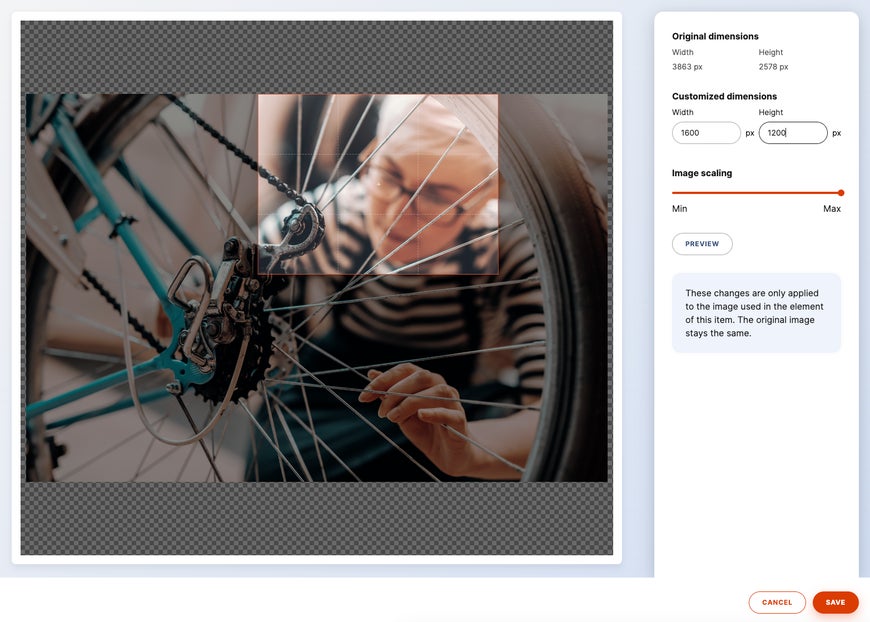
Task: Click the Preview button
Action: pyautogui.click(x=702, y=244)
